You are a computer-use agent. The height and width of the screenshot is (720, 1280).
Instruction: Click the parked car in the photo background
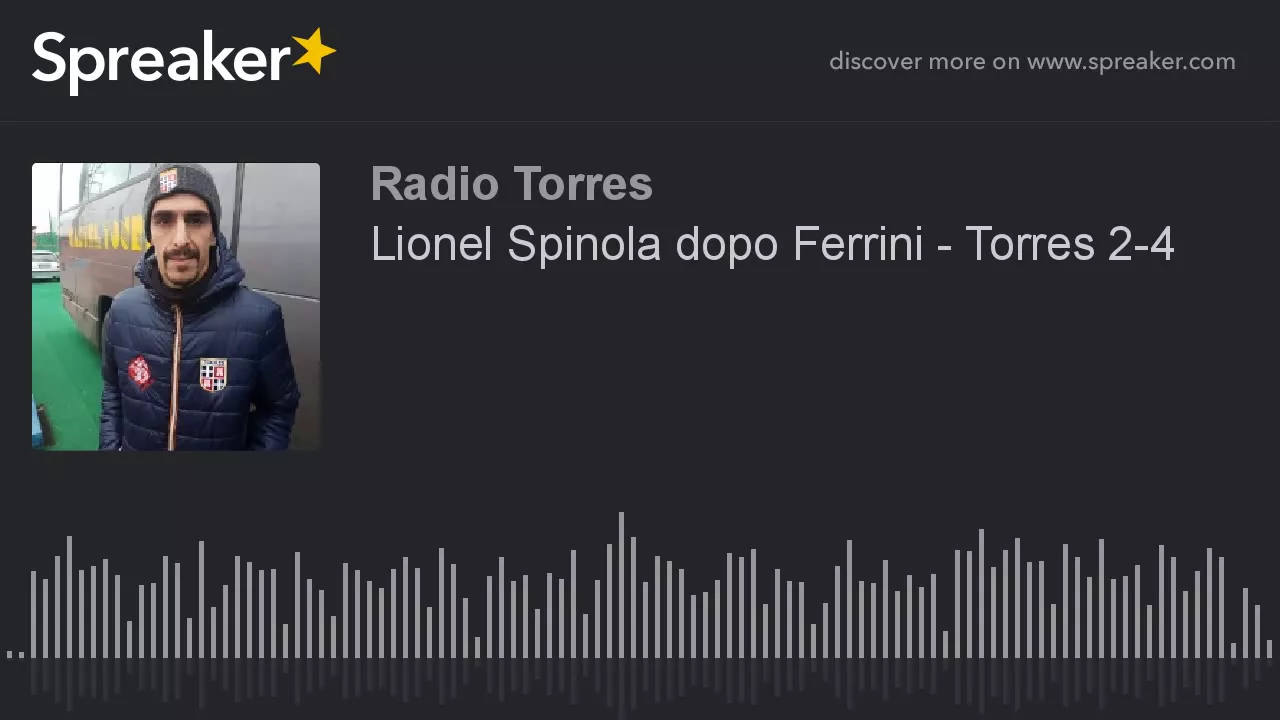45,265
